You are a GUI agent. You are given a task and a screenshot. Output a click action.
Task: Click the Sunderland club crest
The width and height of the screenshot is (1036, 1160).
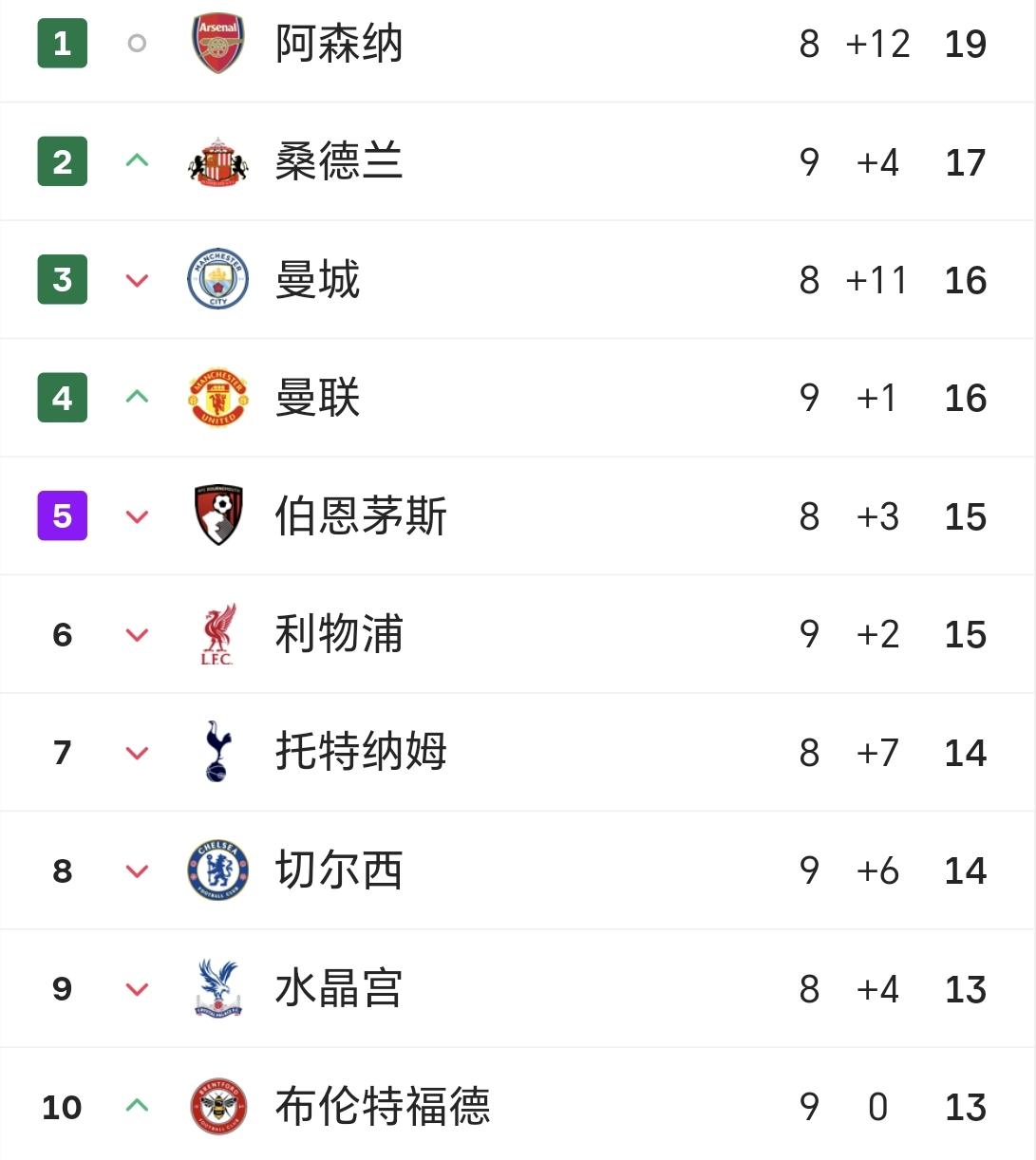pos(218,162)
